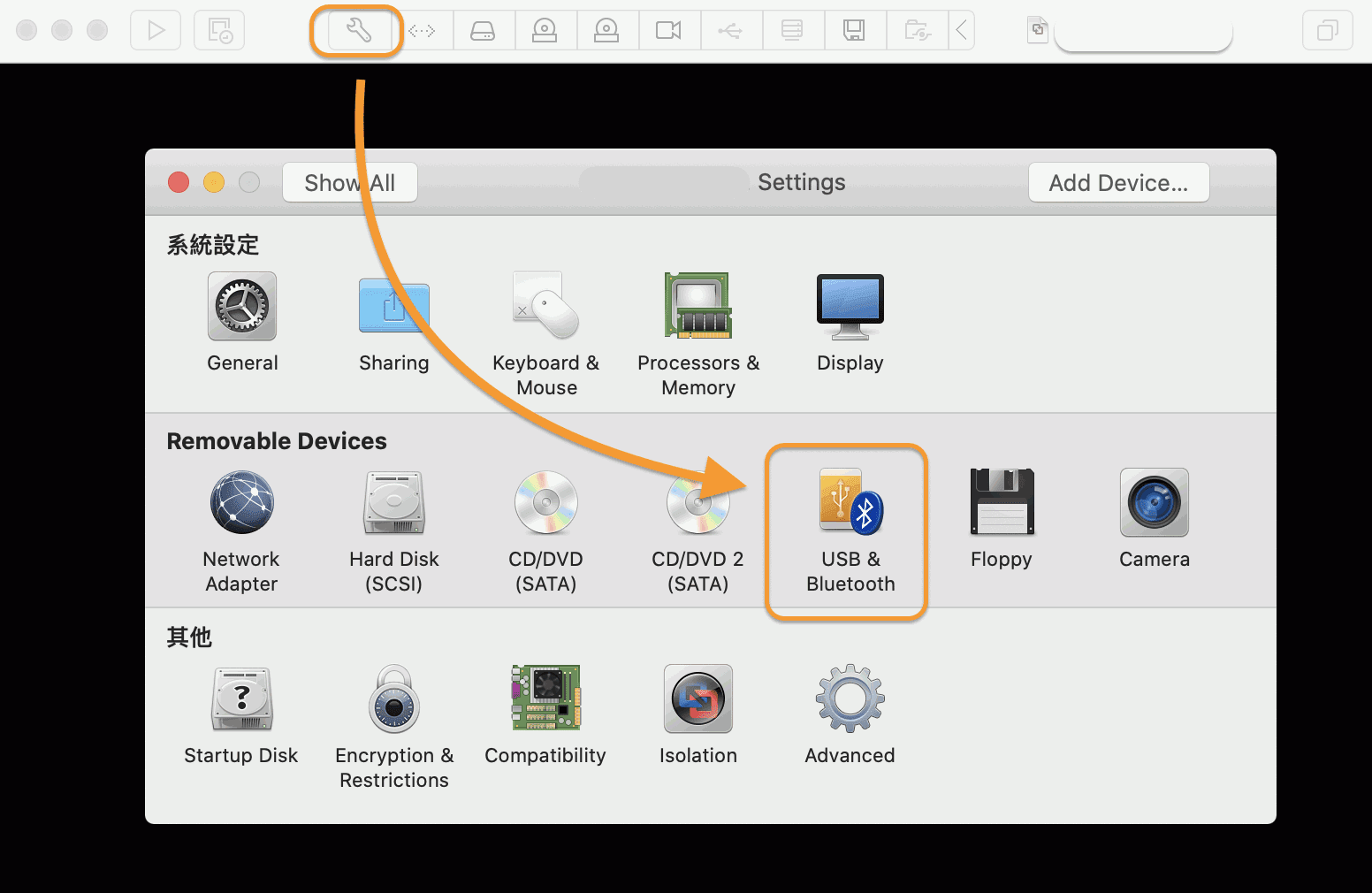Open the Camera settings
The image size is (1372, 893).
tap(1154, 504)
